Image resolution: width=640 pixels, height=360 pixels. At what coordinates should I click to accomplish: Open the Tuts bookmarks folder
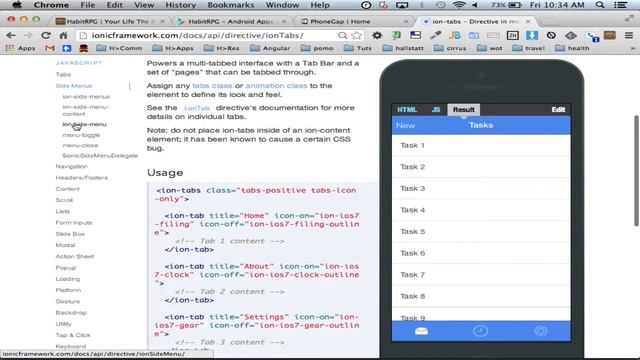click(358, 48)
